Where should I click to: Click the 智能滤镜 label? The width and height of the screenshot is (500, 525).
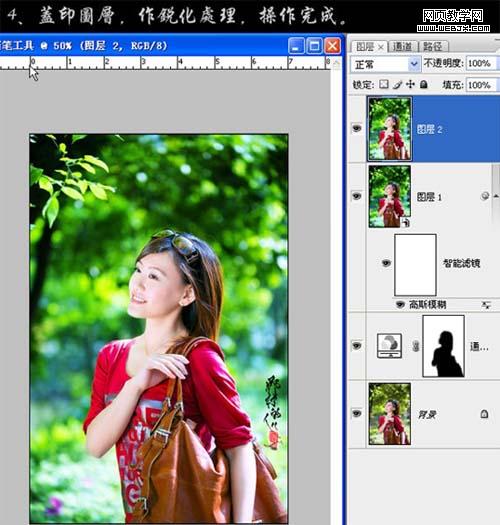tap(462, 263)
